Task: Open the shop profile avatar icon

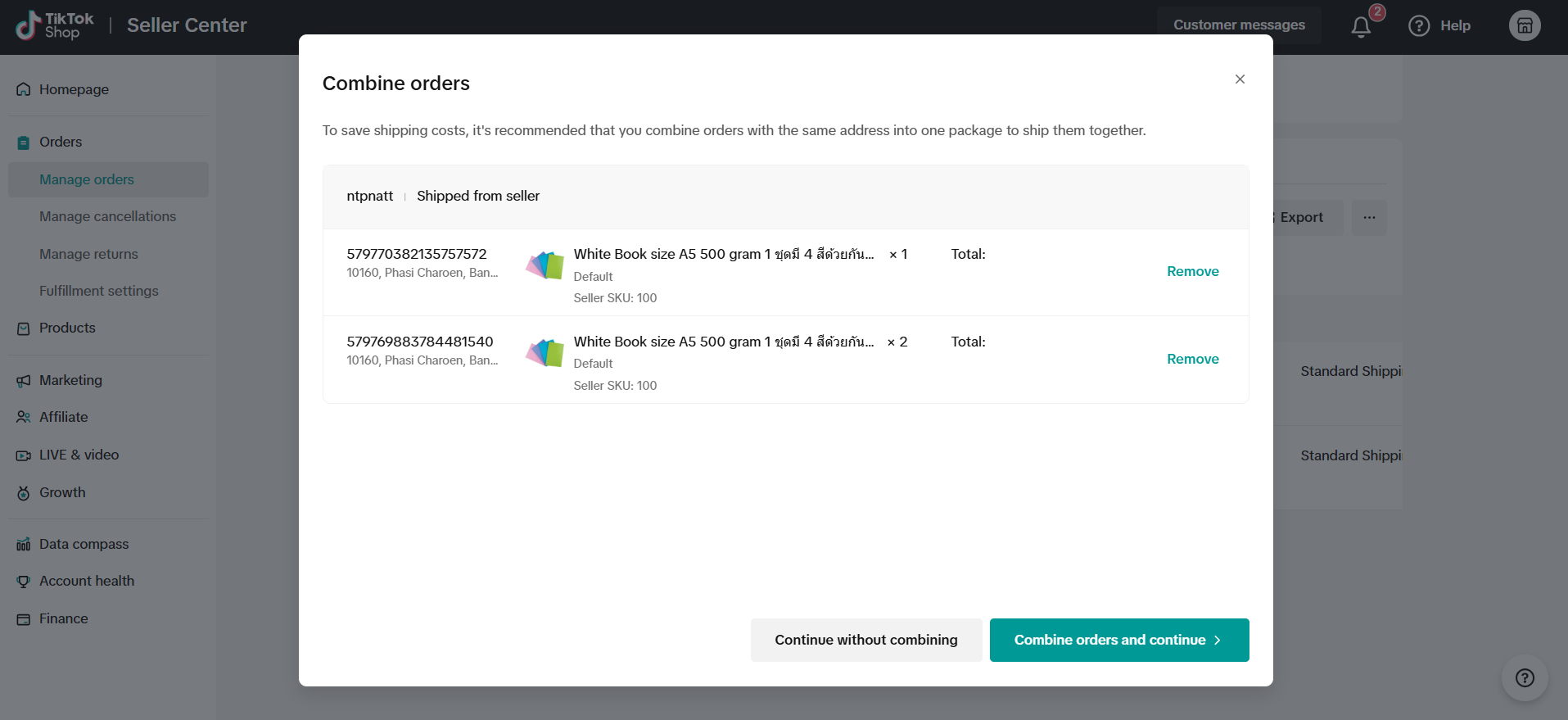Action: click(x=1524, y=25)
